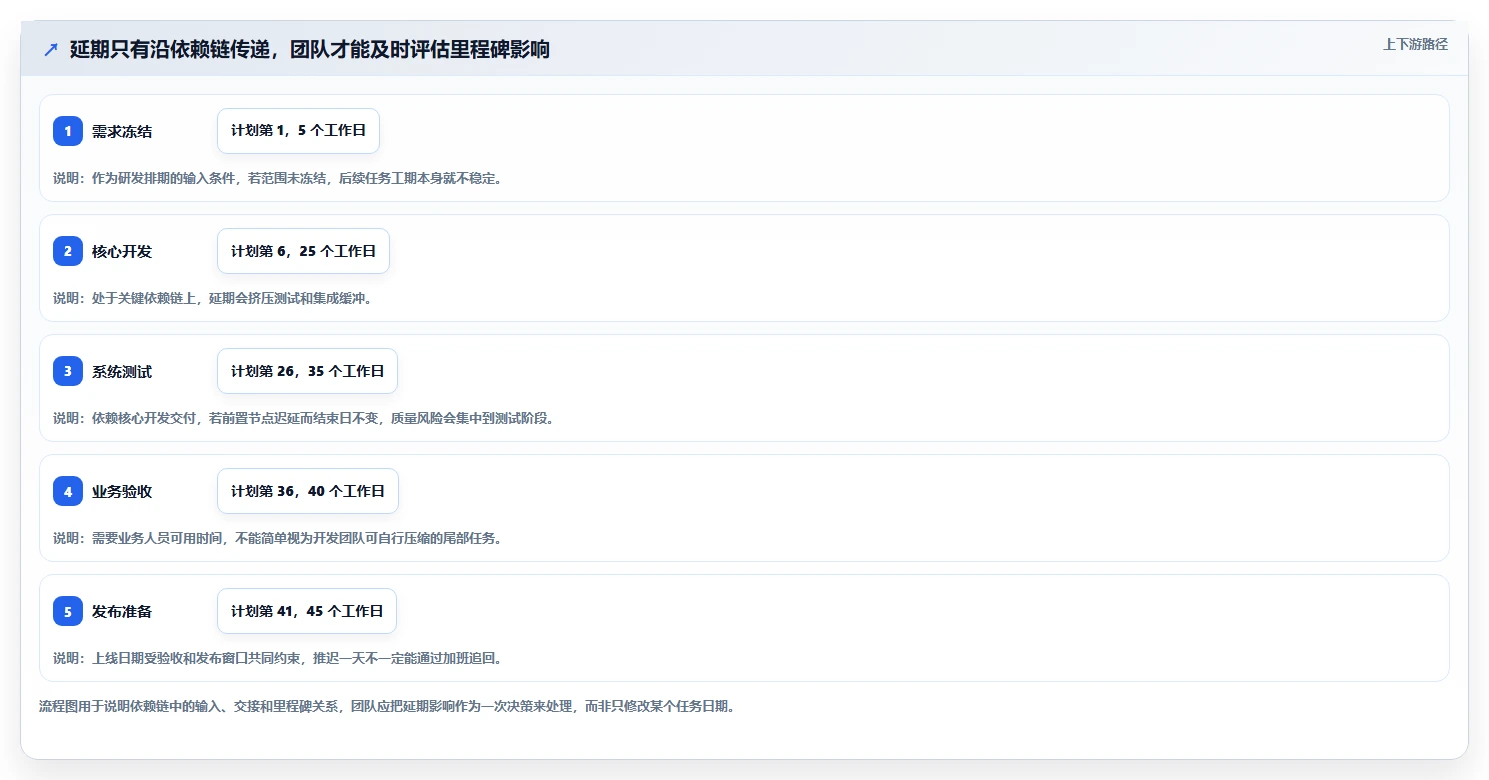
Task: Click the 上下游路径 label in the header
Action: click(x=1415, y=44)
